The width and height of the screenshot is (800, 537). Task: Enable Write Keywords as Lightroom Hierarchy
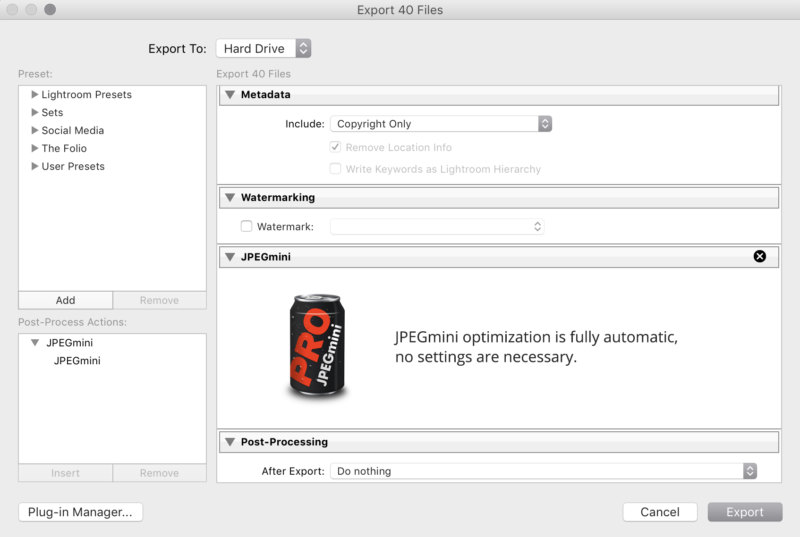(x=335, y=169)
